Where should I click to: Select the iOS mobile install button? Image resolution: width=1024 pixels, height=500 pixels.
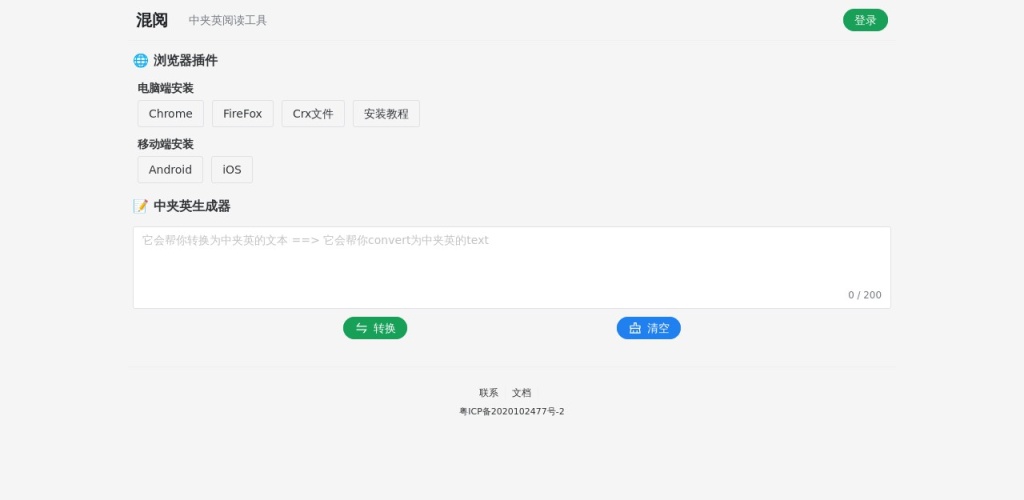[x=232, y=170]
